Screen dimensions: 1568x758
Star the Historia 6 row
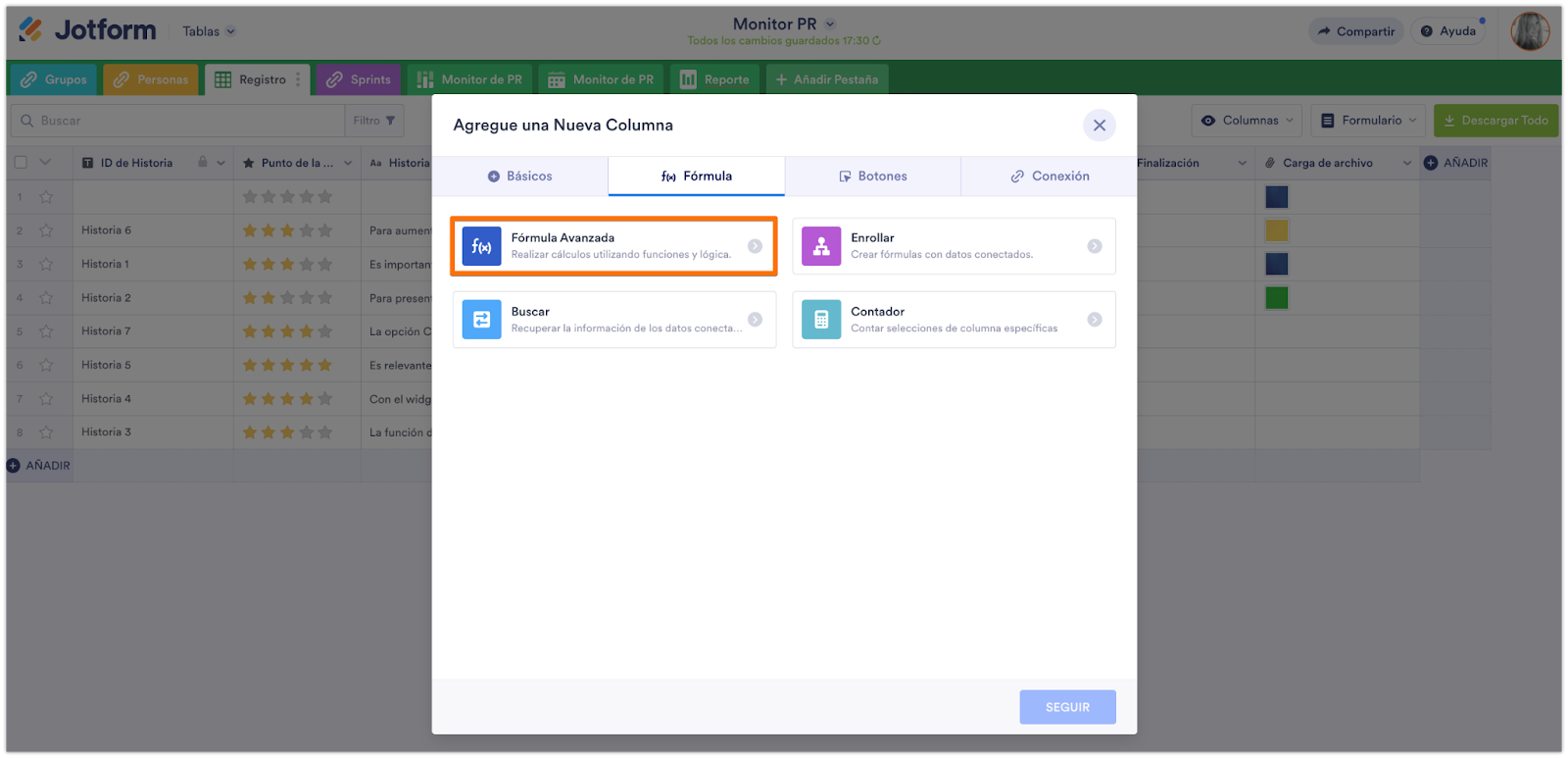[46, 230]
